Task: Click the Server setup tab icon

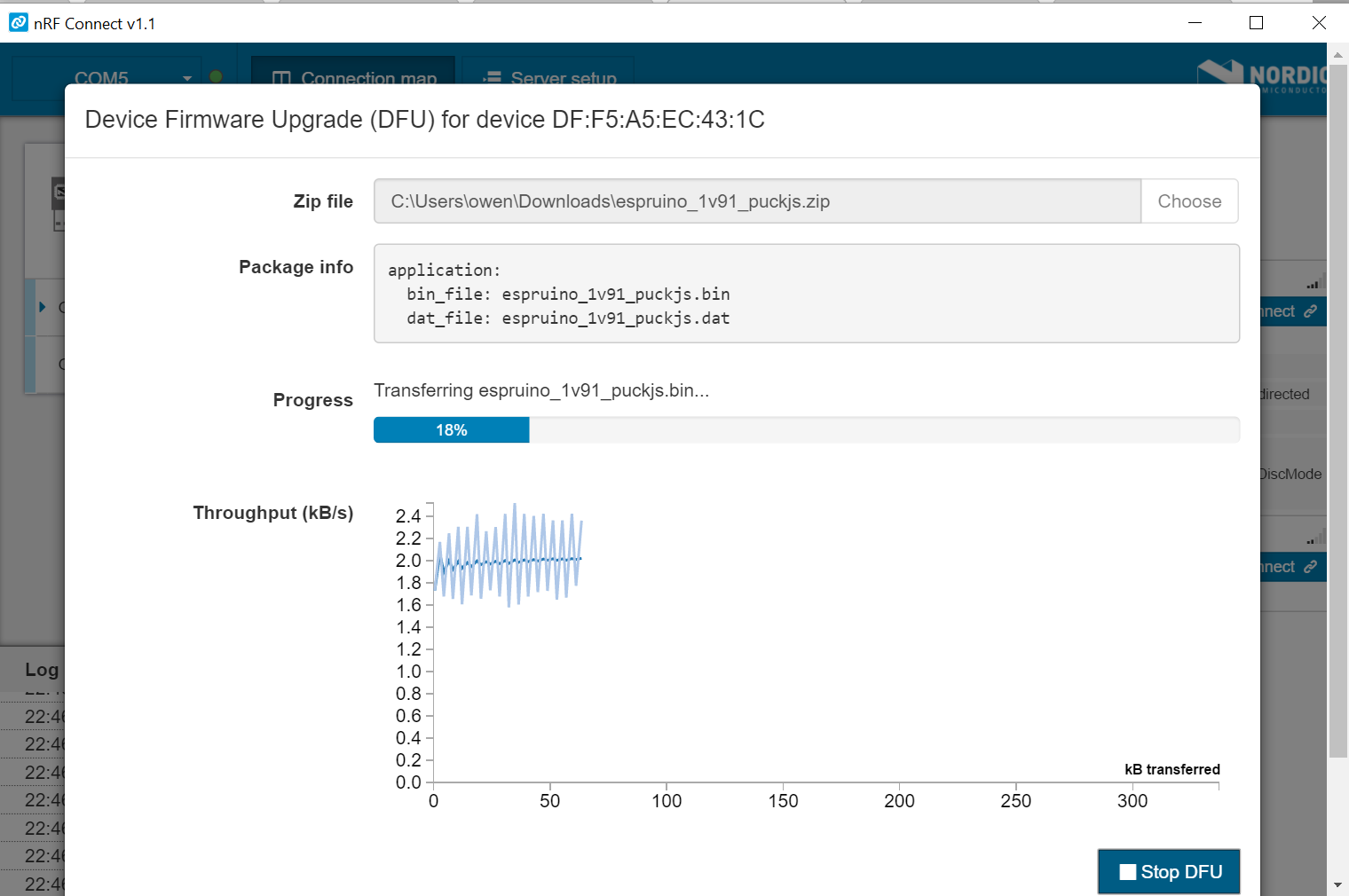Action: [492, 79]
